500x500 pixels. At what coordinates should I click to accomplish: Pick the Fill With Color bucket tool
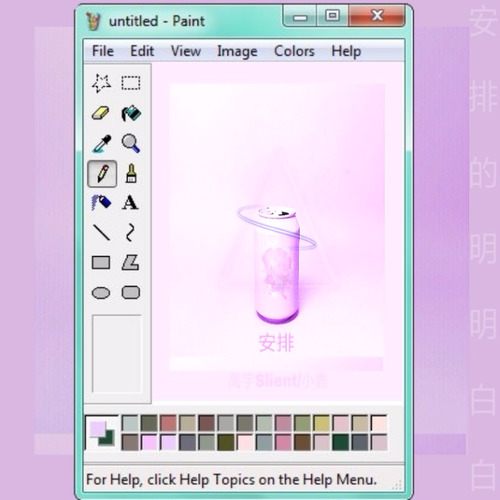[131, 113]
